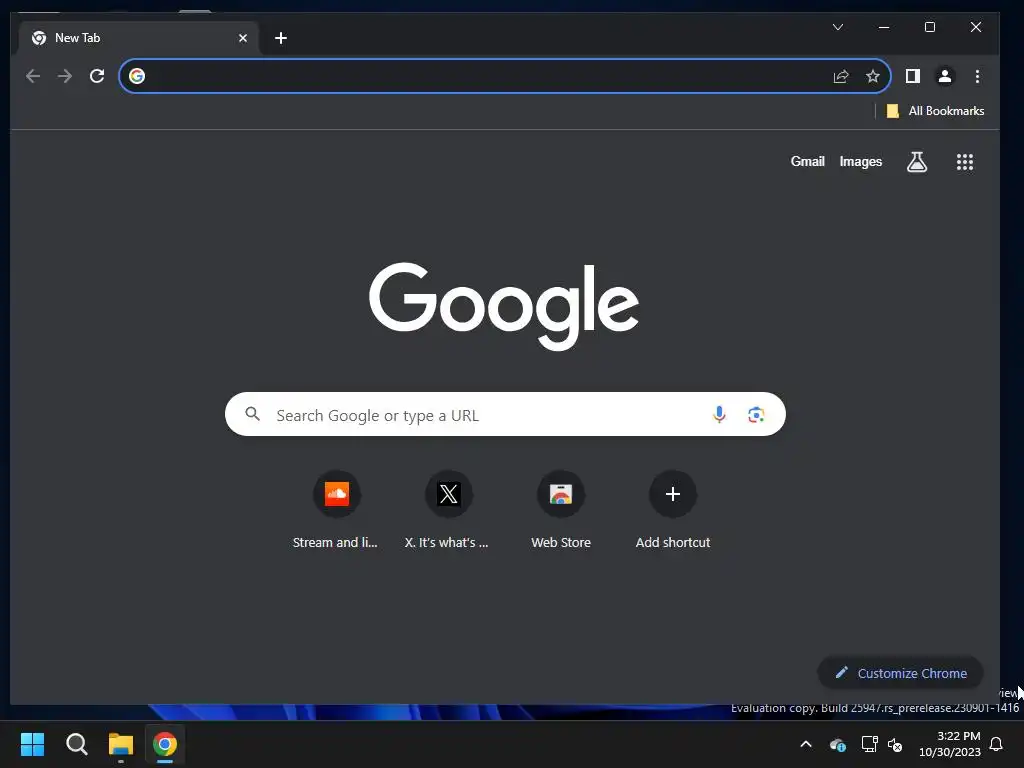Screen dimensions: 1024x768
Task: Start voice search with microphone icon
Action: [x=719, y=415]
